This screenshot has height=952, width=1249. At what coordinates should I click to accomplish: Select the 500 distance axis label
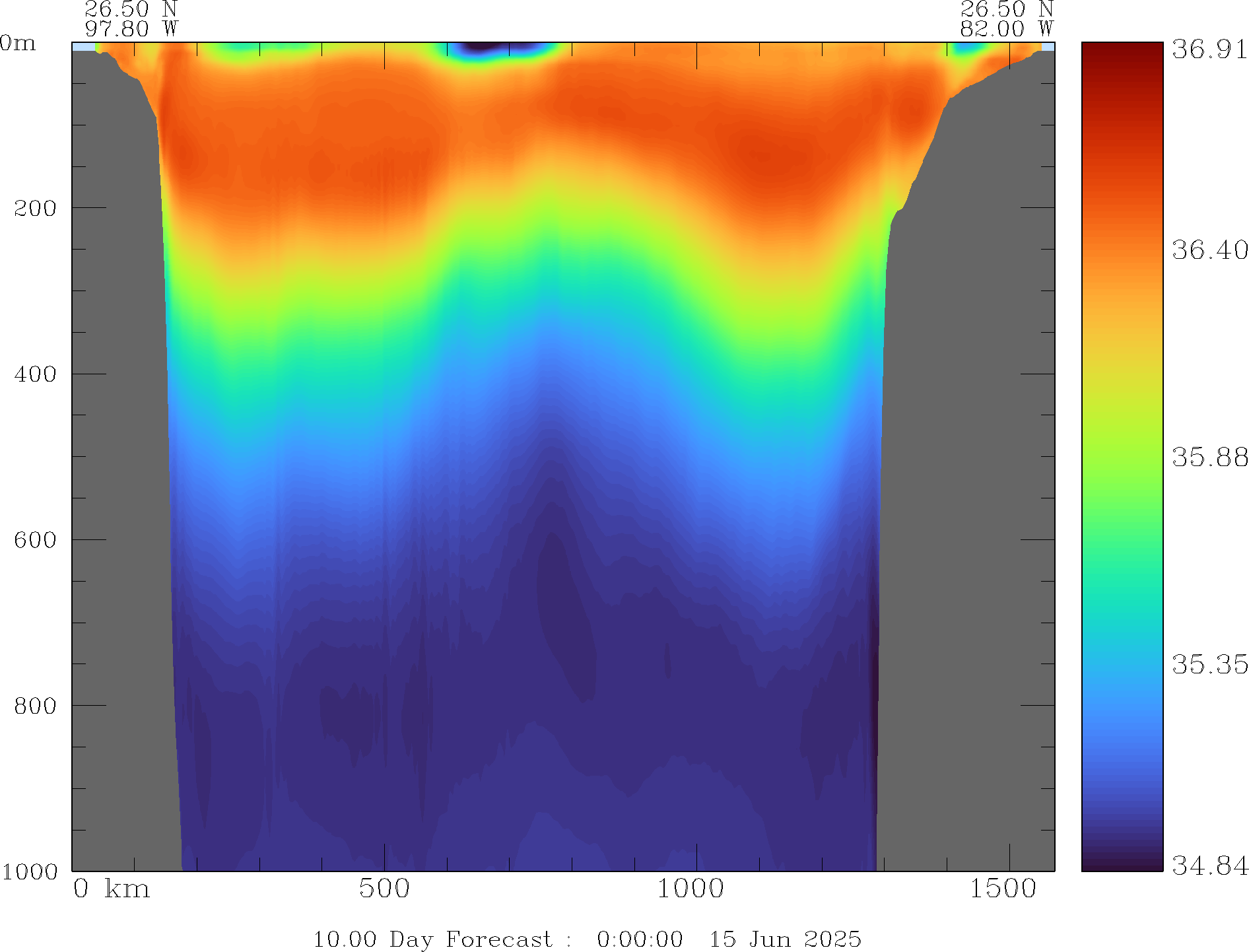pyautogui.click(x=384, y=889)
